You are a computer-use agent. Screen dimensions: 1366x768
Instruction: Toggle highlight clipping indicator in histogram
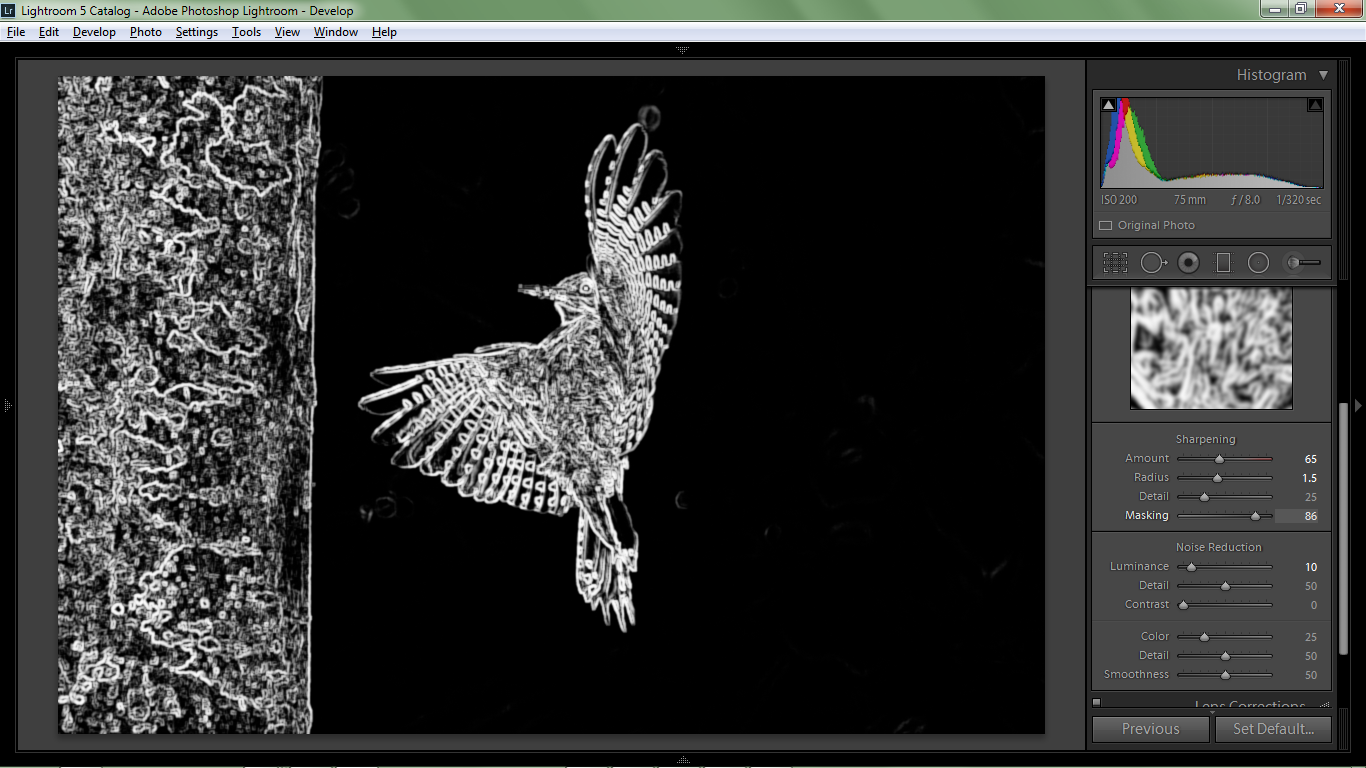pyautogui.click(x=1315, y=105)
